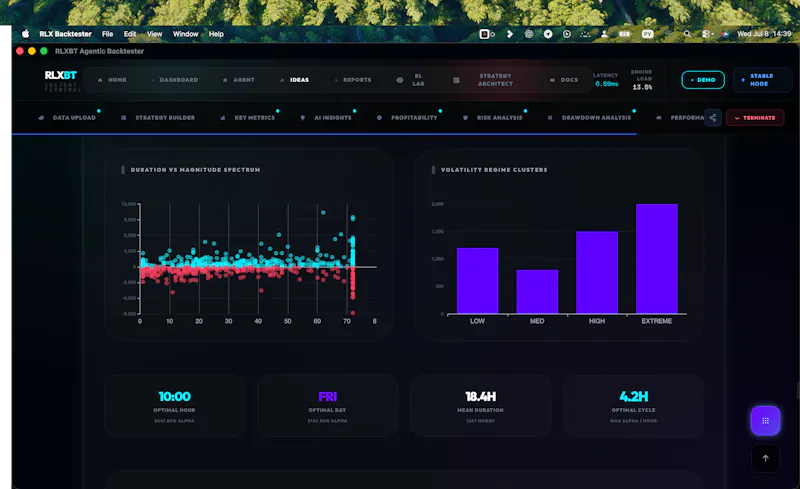This screenshot has width=800, height=489.
Task: Click the 18.4H Mean Duration card
Action: coord(480,406)
